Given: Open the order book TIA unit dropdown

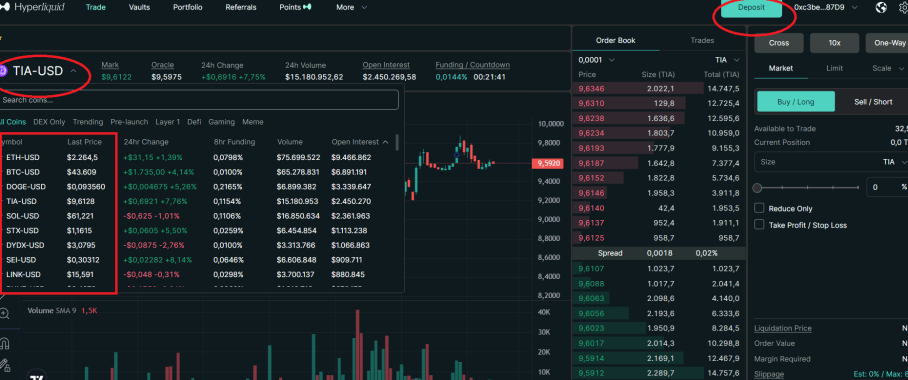Looking at the screenshot, I should [x=727, y=60].
